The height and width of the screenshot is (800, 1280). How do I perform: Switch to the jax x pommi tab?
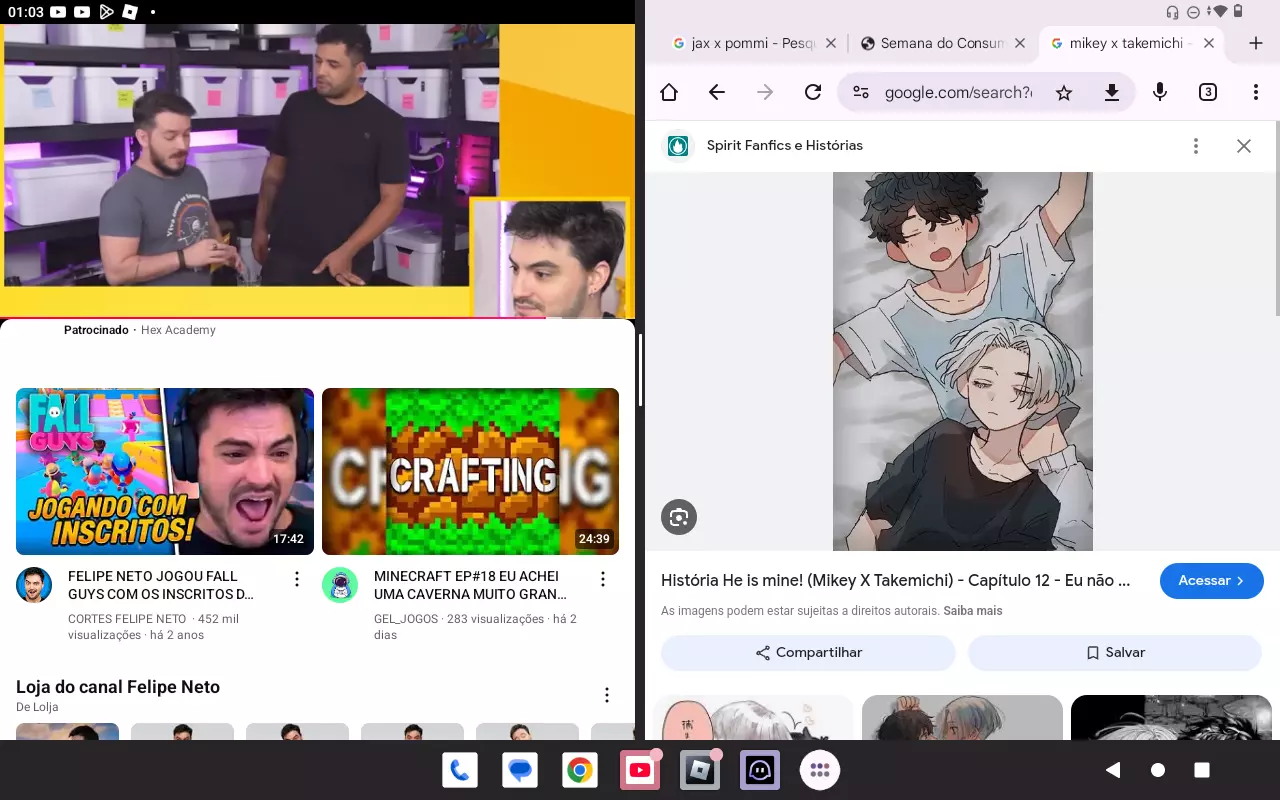[745, 44]
